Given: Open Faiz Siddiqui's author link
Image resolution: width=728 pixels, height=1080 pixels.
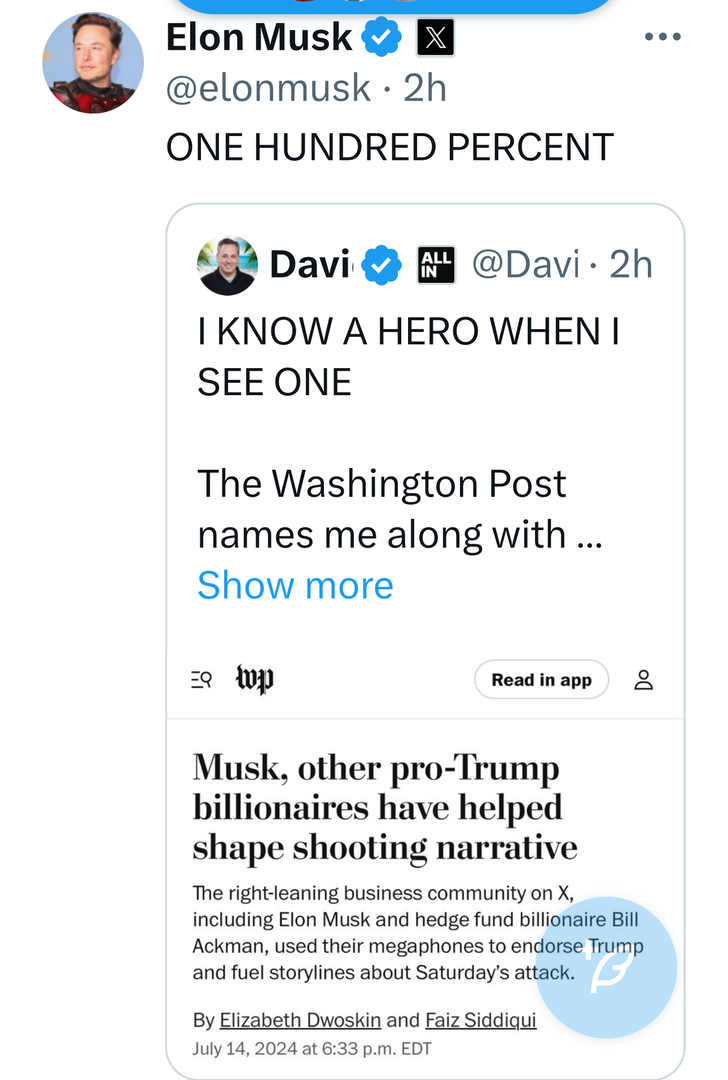Looking at the screenshot, I should [480, 1020].
